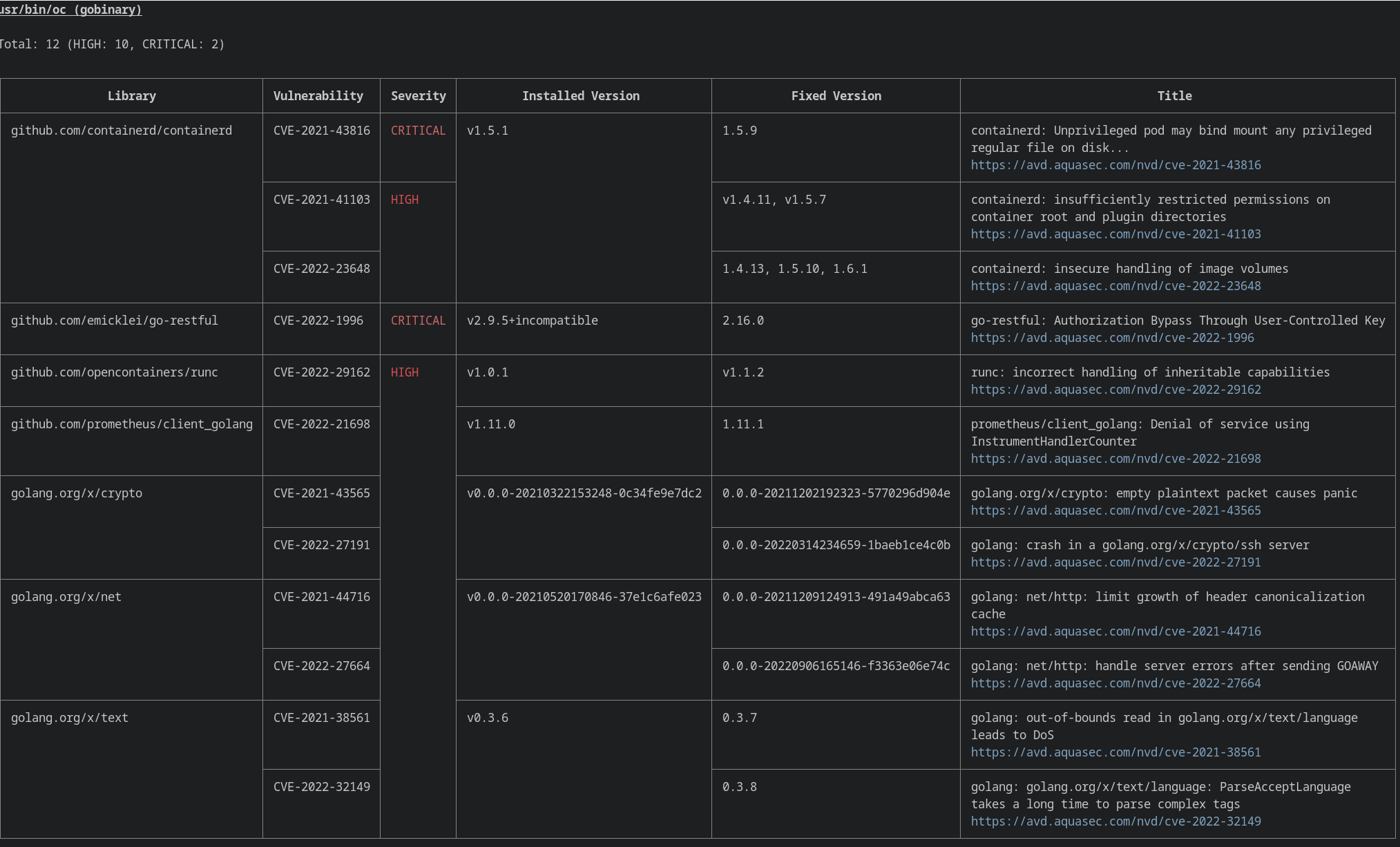The image size is (1400, 847).
Task: Open the usr/bin/oc (gobinary) heading link
Action: pos(69,10)
